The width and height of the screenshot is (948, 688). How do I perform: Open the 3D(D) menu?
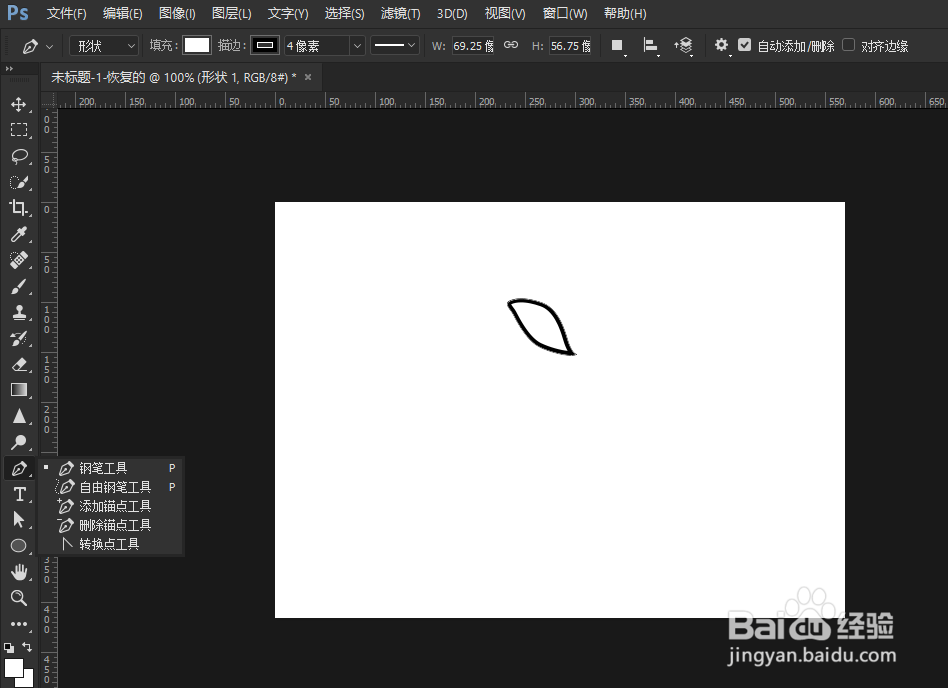click(x=452, y=13)
